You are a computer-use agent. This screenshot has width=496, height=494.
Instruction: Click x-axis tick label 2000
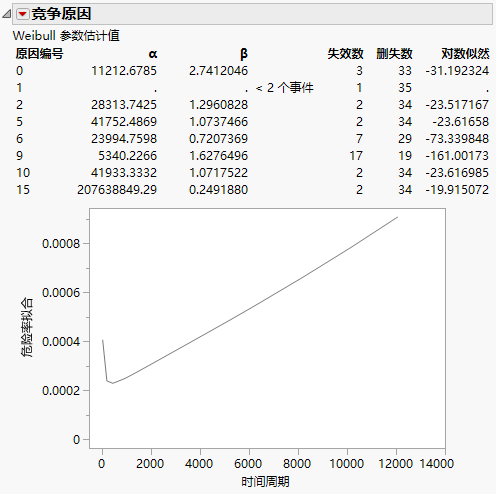[150, 464]
